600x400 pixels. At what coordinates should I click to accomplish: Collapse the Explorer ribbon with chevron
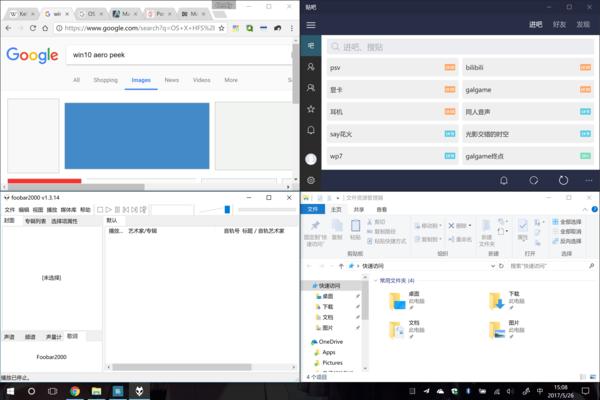tap(585, 209)
